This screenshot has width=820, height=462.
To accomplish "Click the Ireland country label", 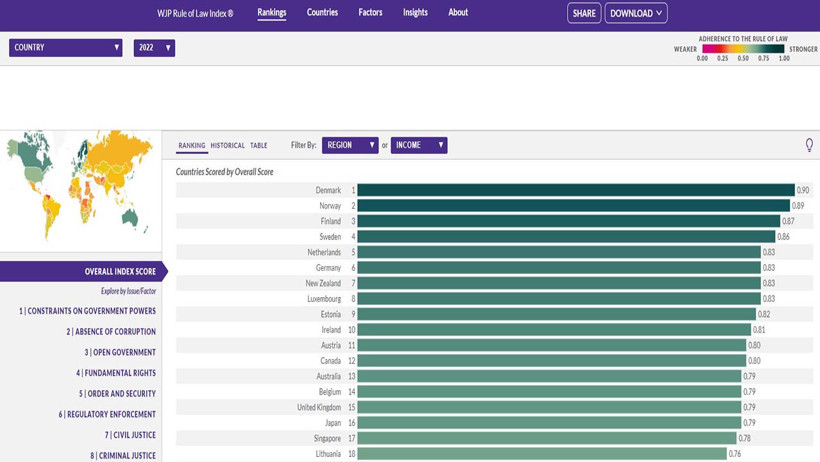I will (x=331, y=330).
